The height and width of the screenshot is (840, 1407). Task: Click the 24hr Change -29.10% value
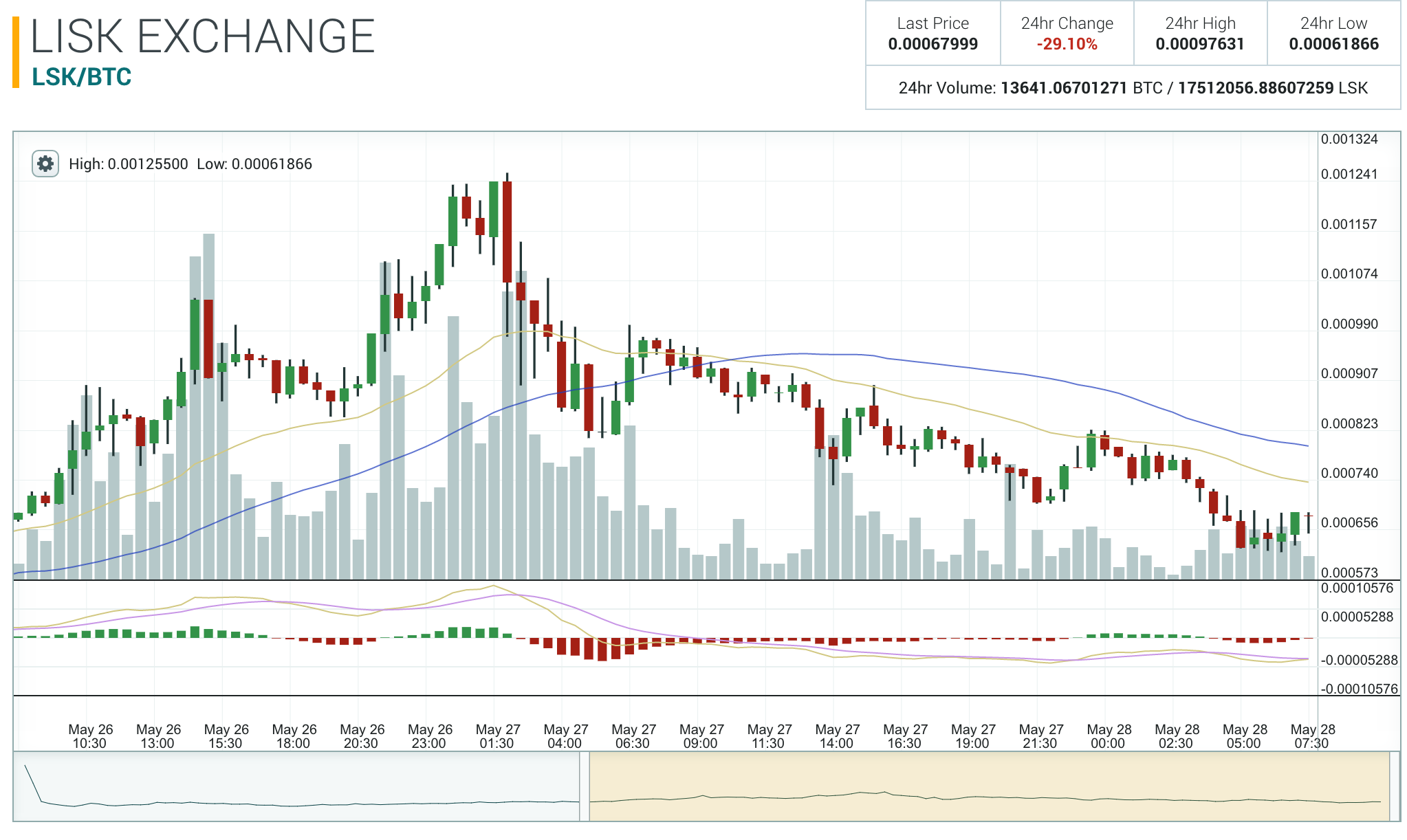(x=1067, y=44)
